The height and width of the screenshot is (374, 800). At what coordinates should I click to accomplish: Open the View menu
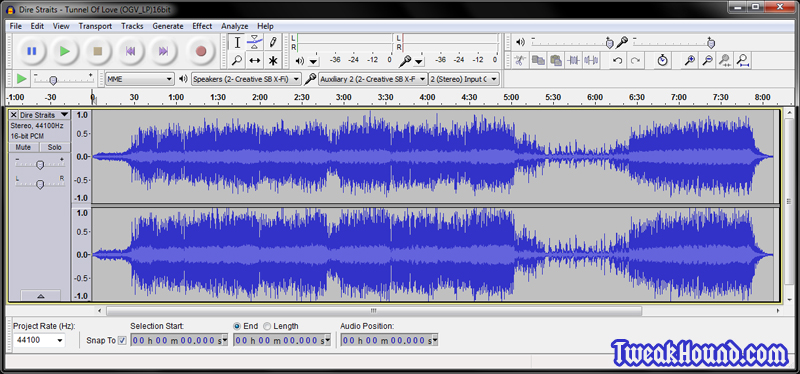61,26
